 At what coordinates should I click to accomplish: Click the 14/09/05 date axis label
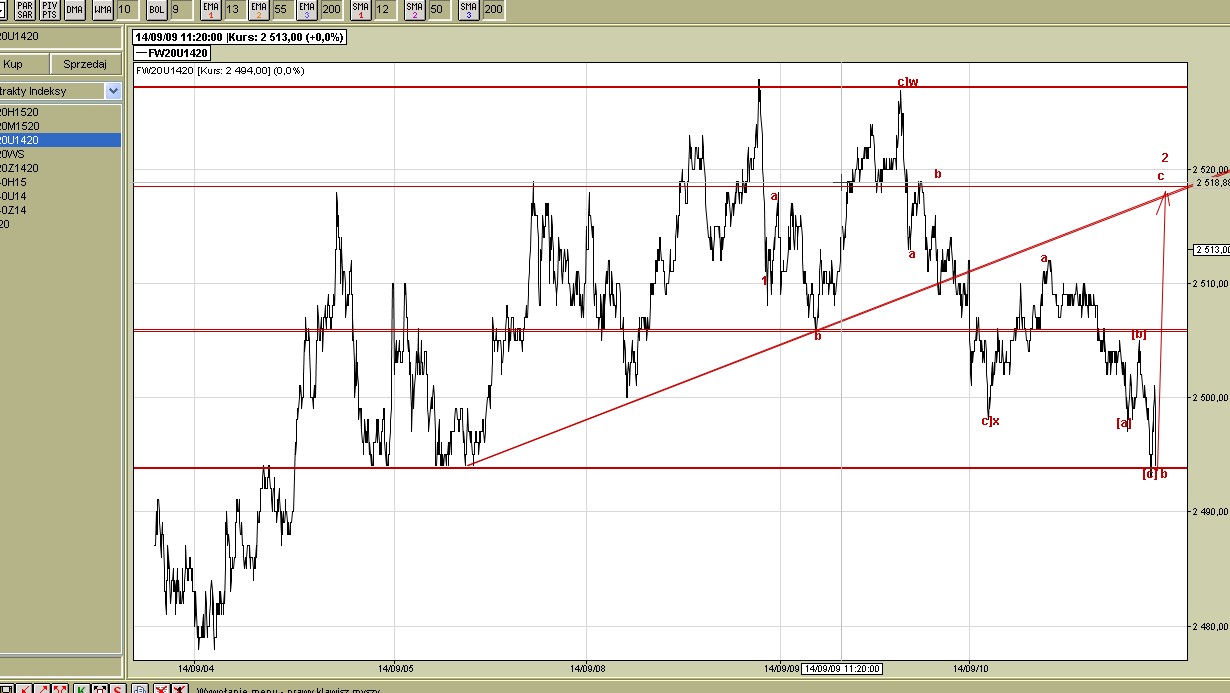(395, 668)
